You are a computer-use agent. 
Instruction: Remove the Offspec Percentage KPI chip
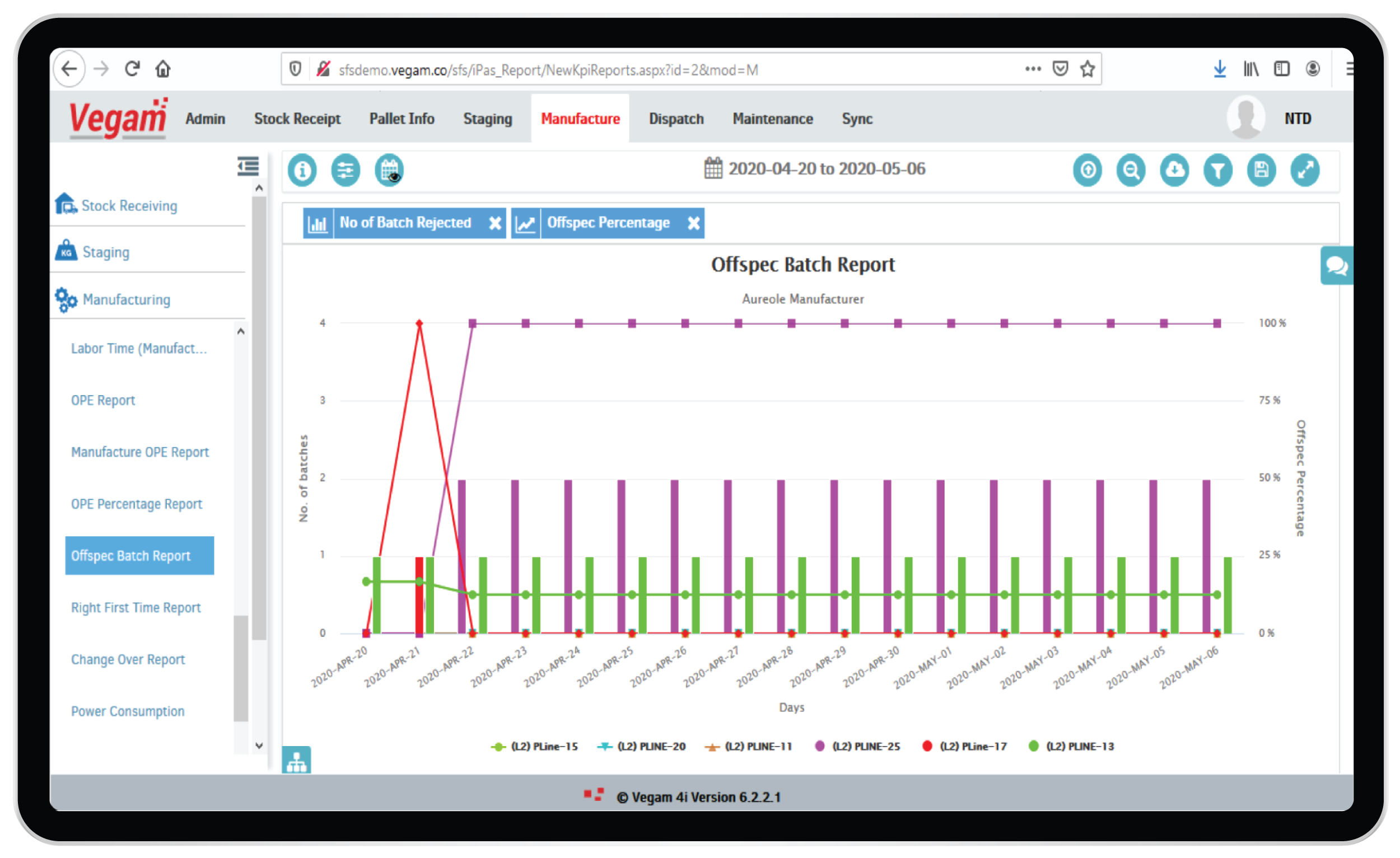coord(693,223)
